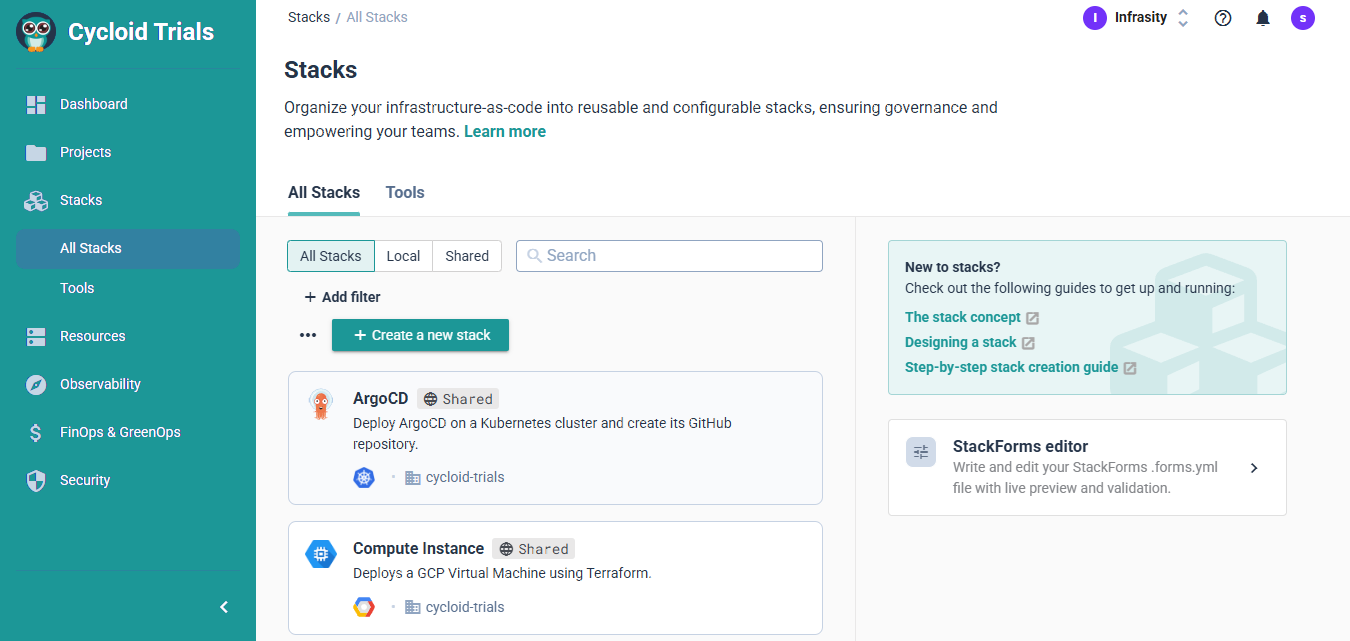Screen dimensions: 1350x641
Task: Select the Local filter toggle
Action: [x=403, y=256]
